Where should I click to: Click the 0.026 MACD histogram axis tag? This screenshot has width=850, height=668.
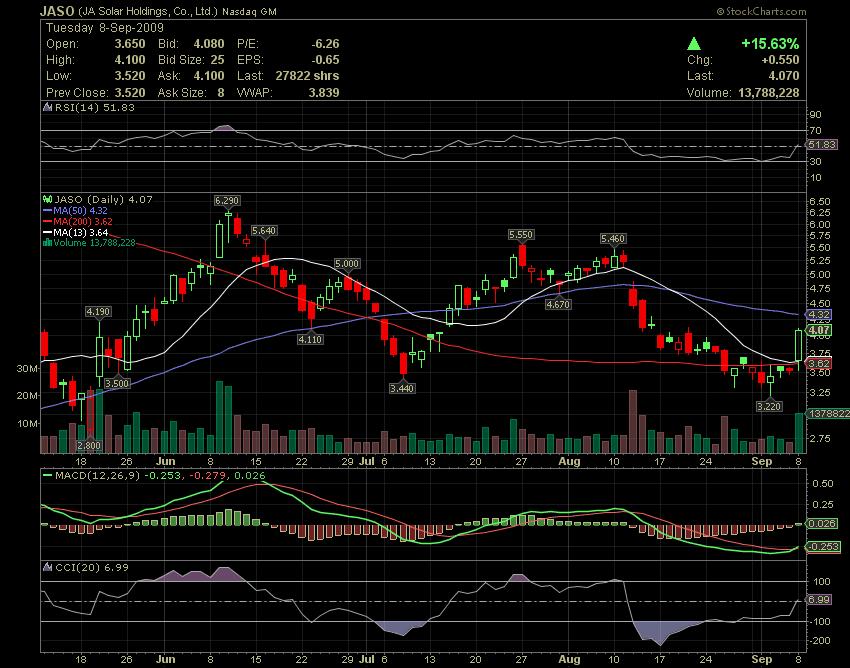[x=822, y=524]
